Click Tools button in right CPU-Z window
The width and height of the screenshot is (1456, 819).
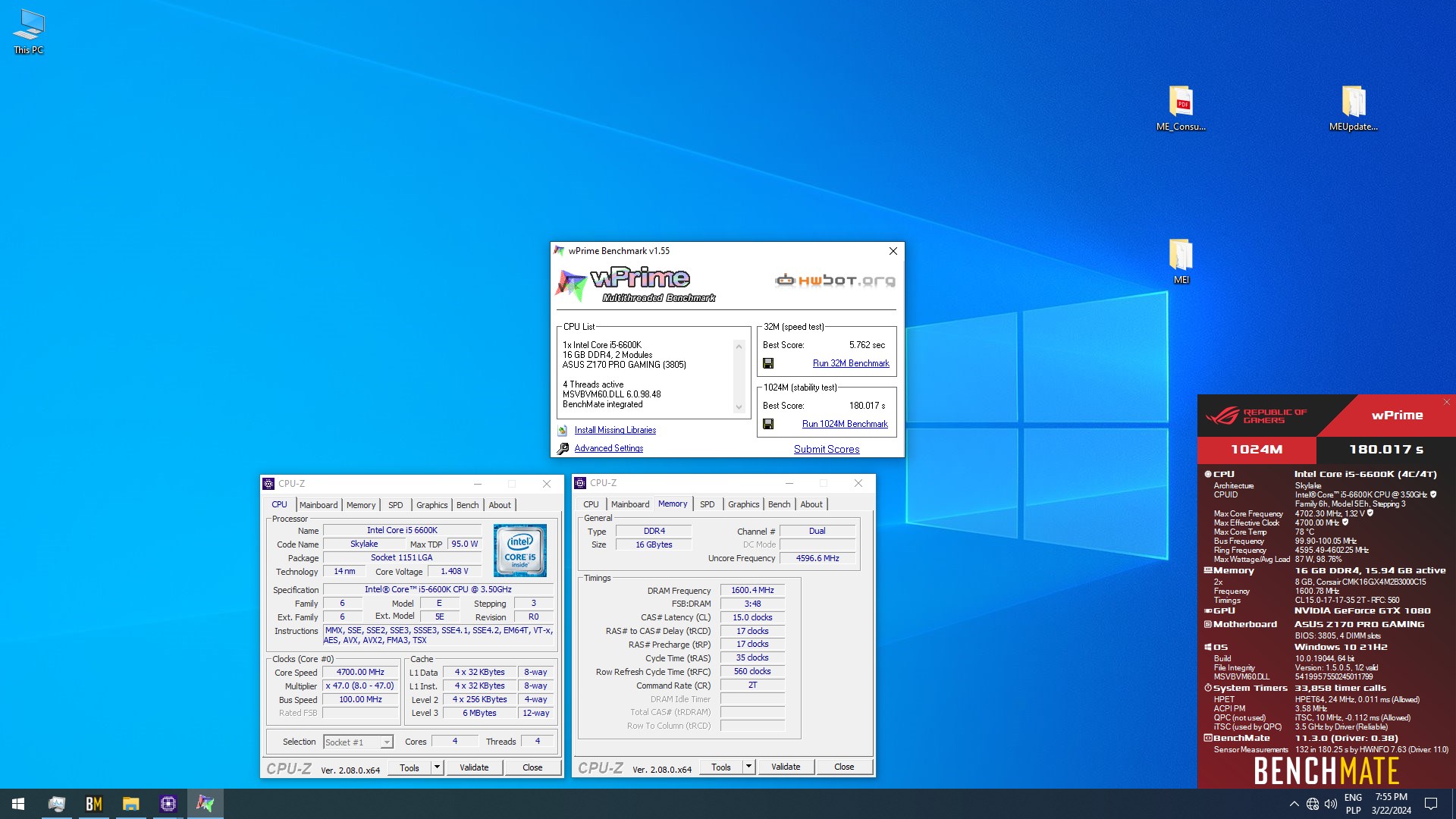pos(721,767)
